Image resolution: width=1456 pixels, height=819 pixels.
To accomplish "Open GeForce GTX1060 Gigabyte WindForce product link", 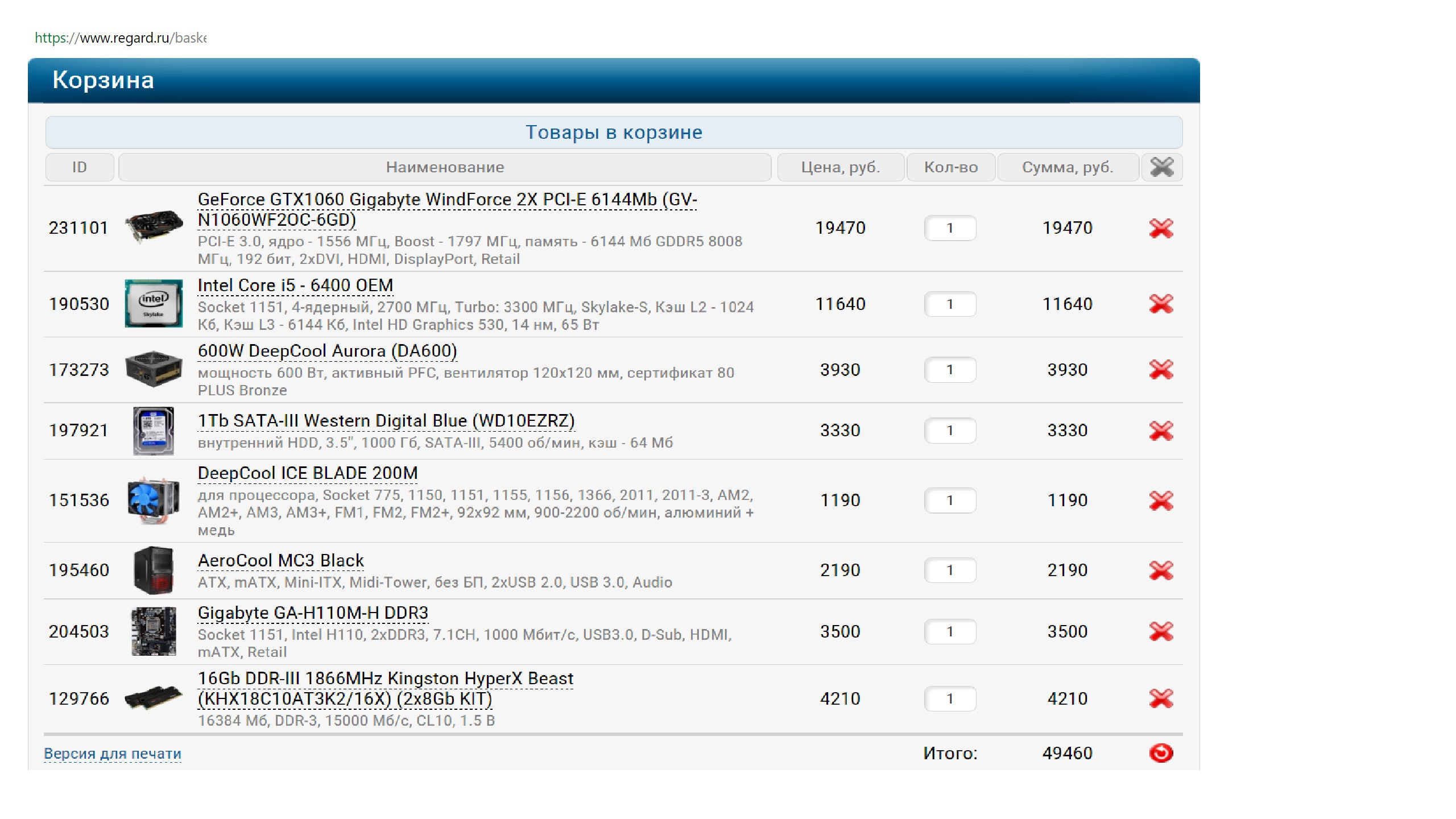I will (447, 209).
